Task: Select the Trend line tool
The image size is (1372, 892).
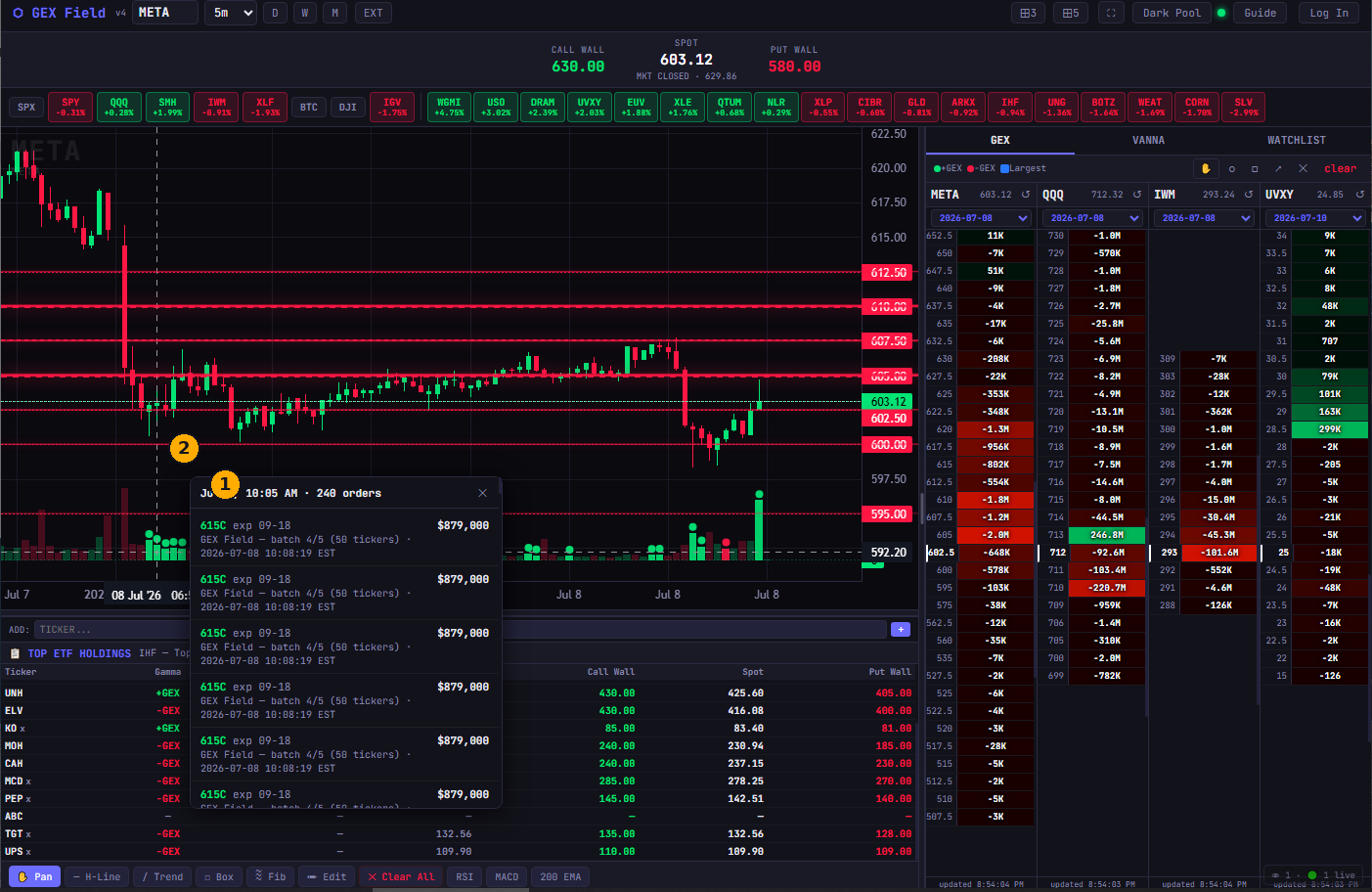Action: click(162, 876)
